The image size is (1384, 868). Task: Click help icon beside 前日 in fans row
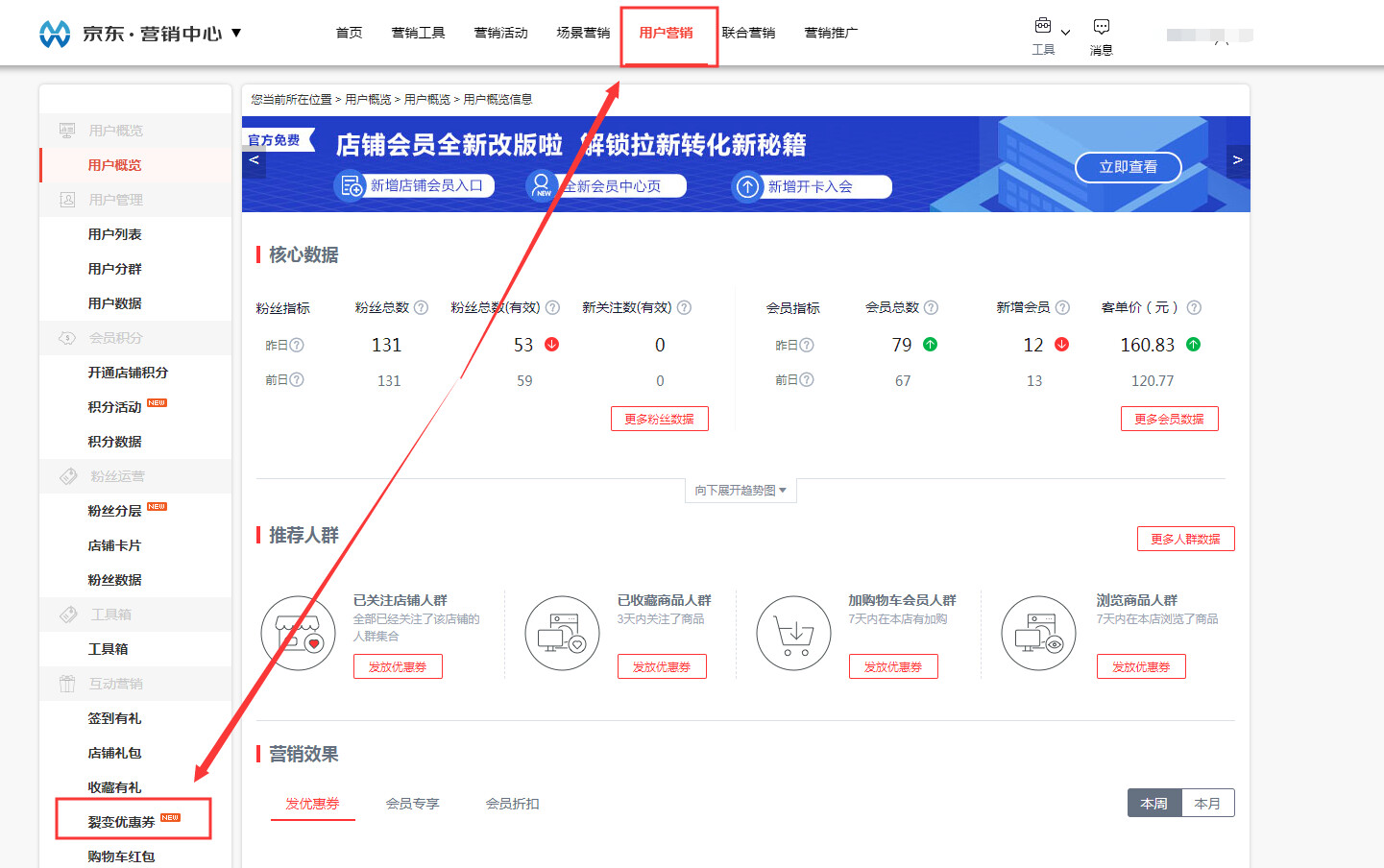[297, 379]
